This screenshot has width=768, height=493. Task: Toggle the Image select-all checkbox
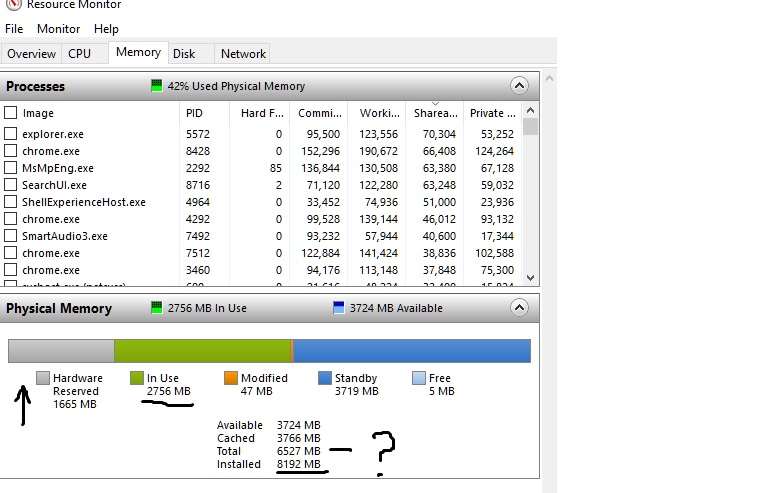coord(10,113)
